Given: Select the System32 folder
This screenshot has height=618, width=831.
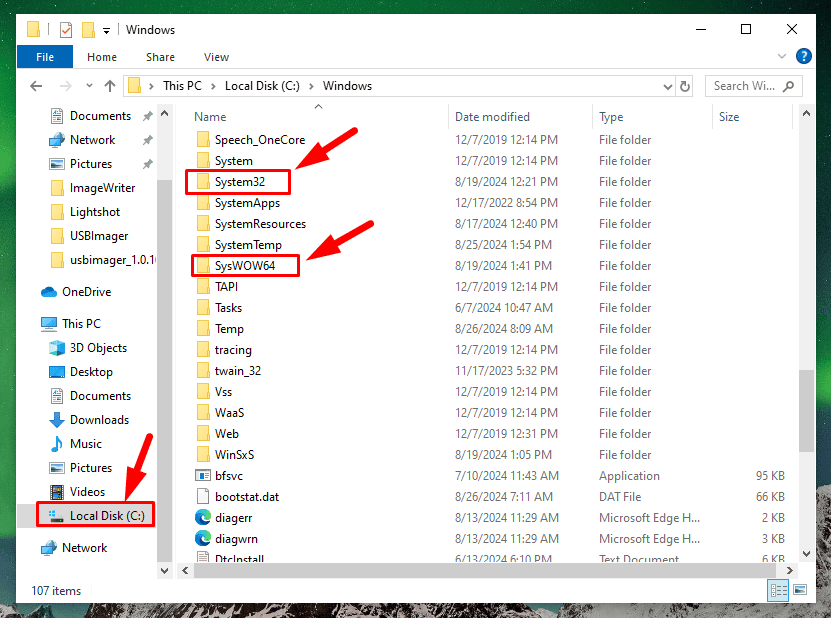Looking at the screenshot, I should [x=239, y=182].
